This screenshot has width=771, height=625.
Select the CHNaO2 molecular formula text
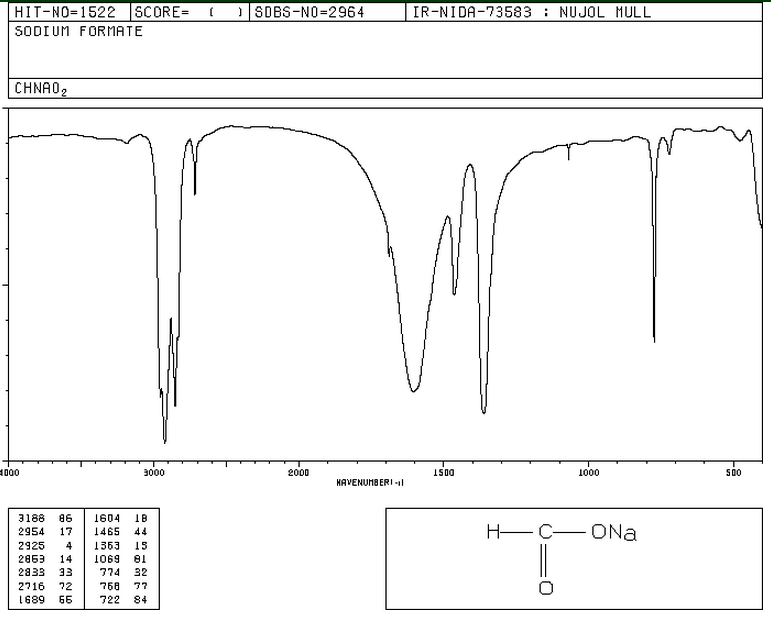point(40,89)
